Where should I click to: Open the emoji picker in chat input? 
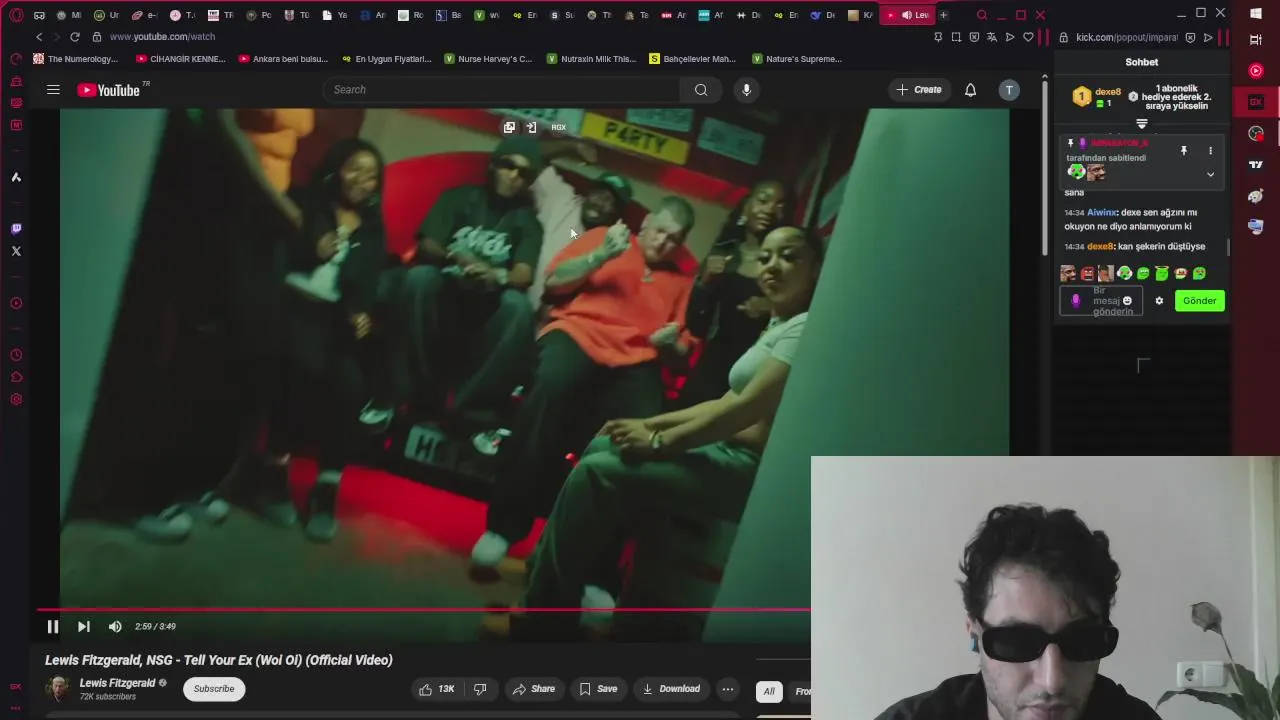[1127, 301]
